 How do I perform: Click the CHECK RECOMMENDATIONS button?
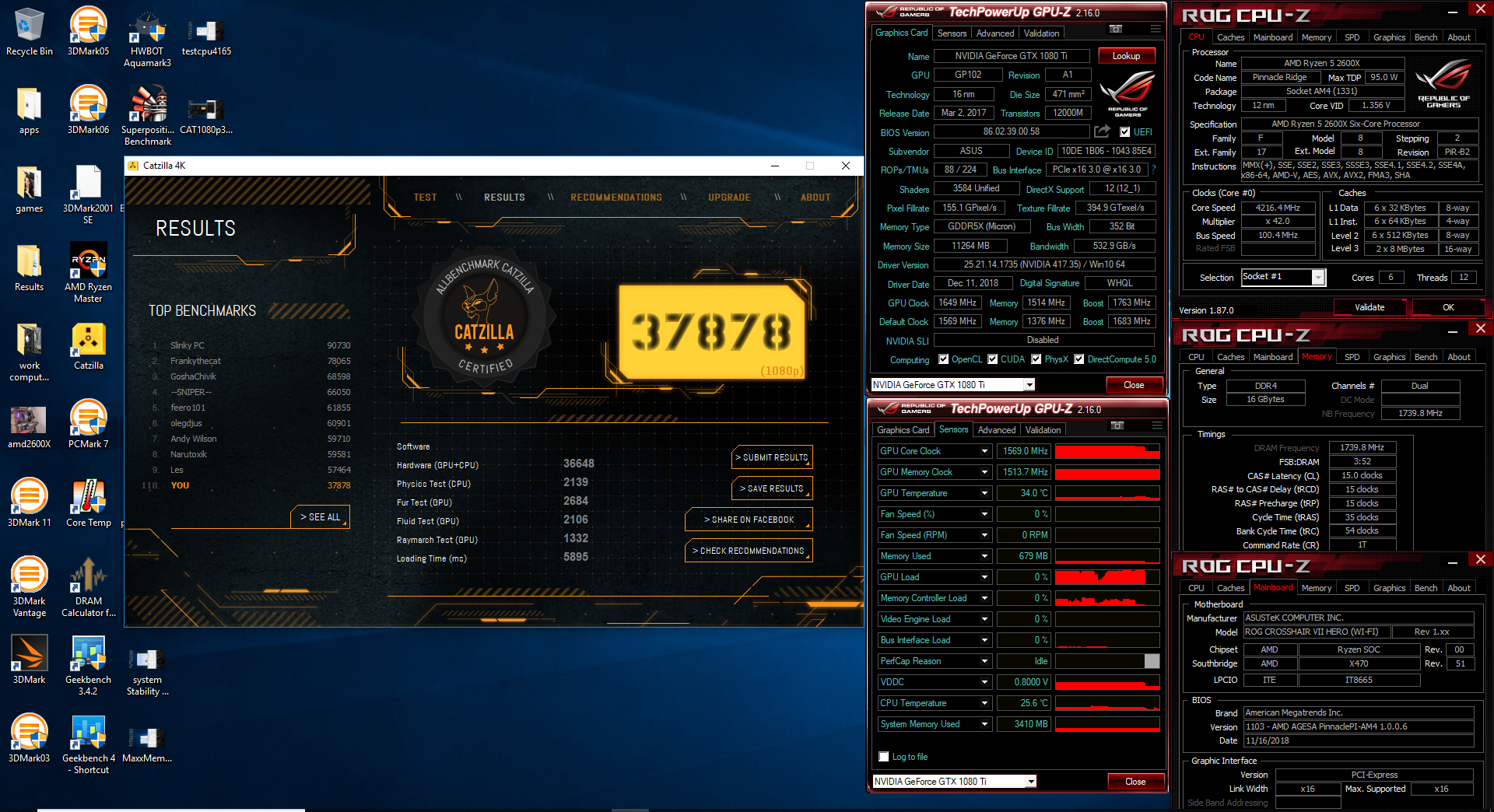pyautogui.click(x=749, y=551)
